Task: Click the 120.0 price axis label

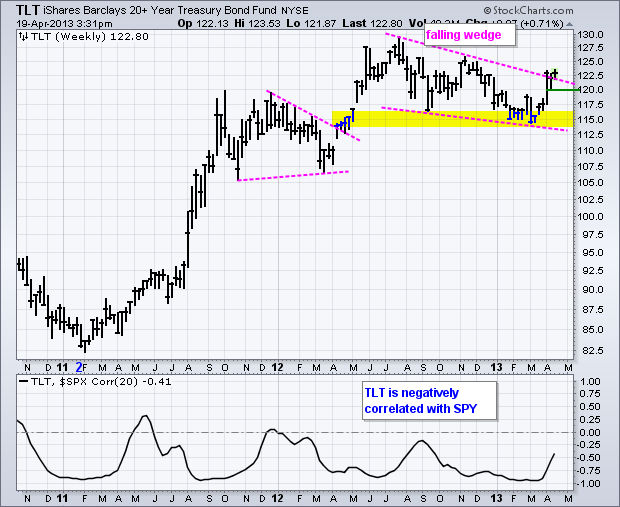Action: click(x=590, y=90)
